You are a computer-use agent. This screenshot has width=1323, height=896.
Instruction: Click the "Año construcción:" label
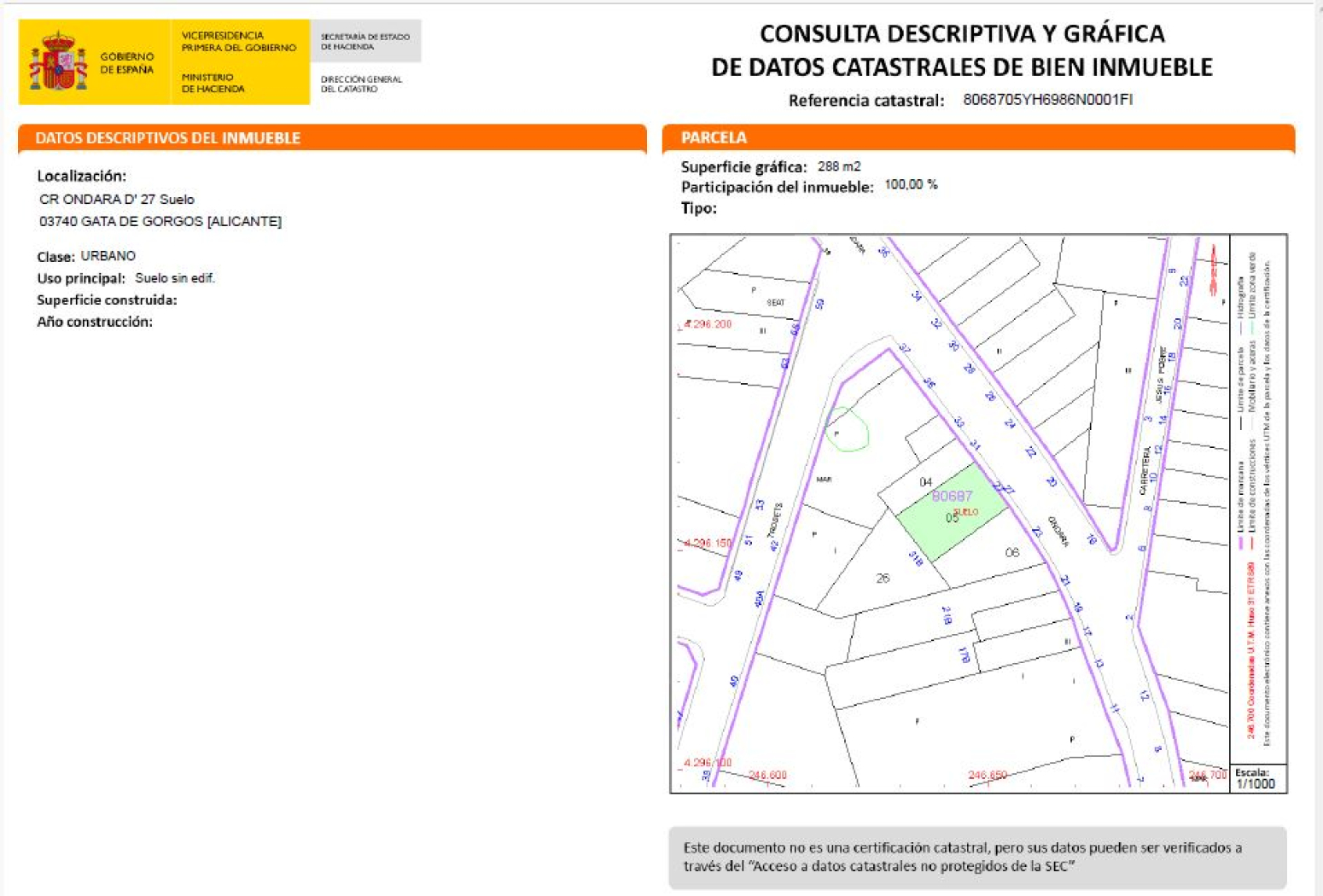(95, 322)
